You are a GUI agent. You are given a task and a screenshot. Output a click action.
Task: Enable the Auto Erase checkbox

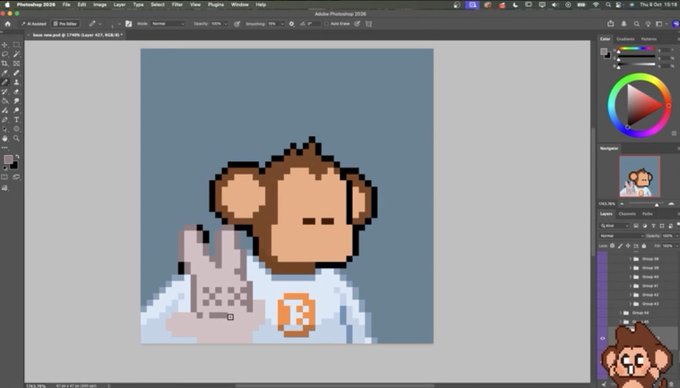(x=327, y=24)
